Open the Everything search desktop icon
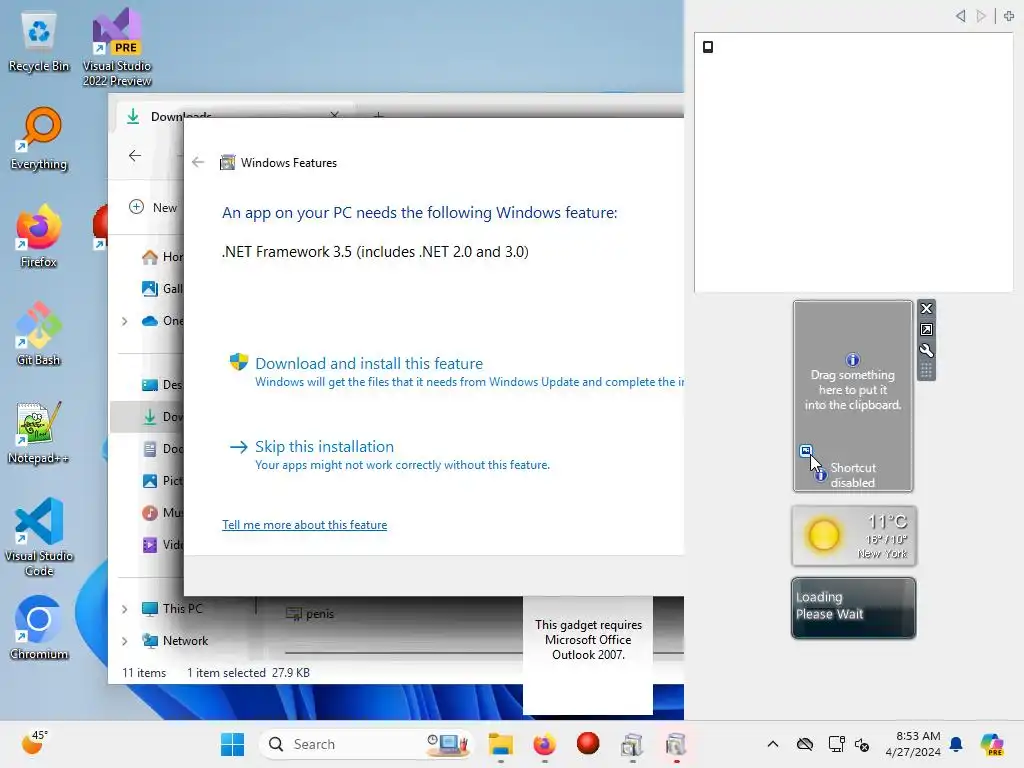 (39, 138)
